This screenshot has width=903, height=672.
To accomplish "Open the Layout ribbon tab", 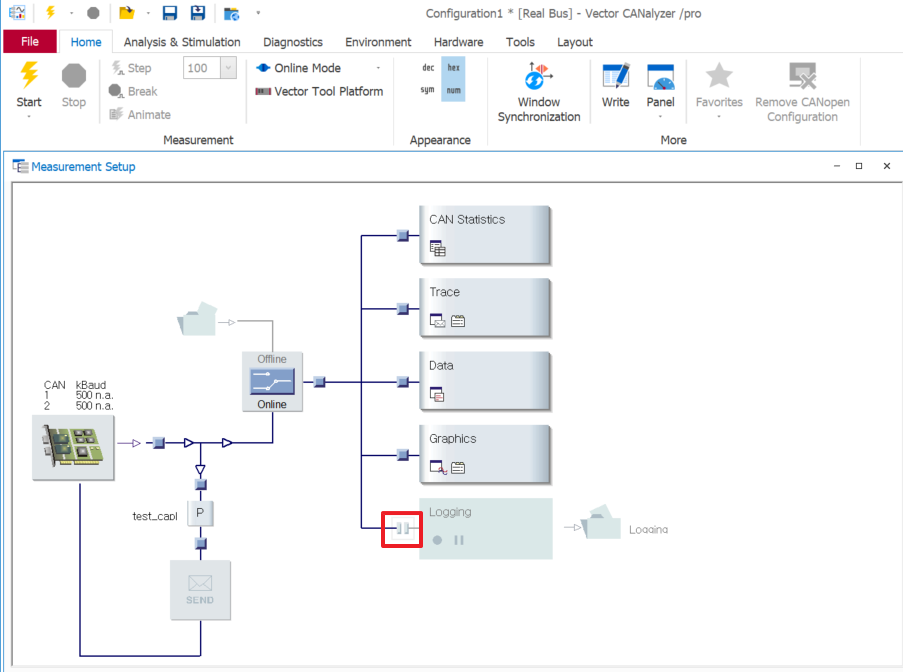I will [575, 42].
